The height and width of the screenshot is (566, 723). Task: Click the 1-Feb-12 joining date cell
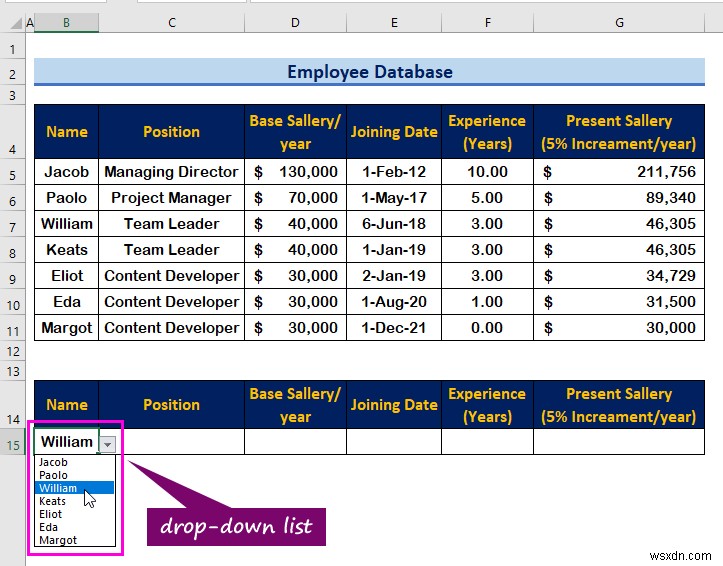click(394, 172)
